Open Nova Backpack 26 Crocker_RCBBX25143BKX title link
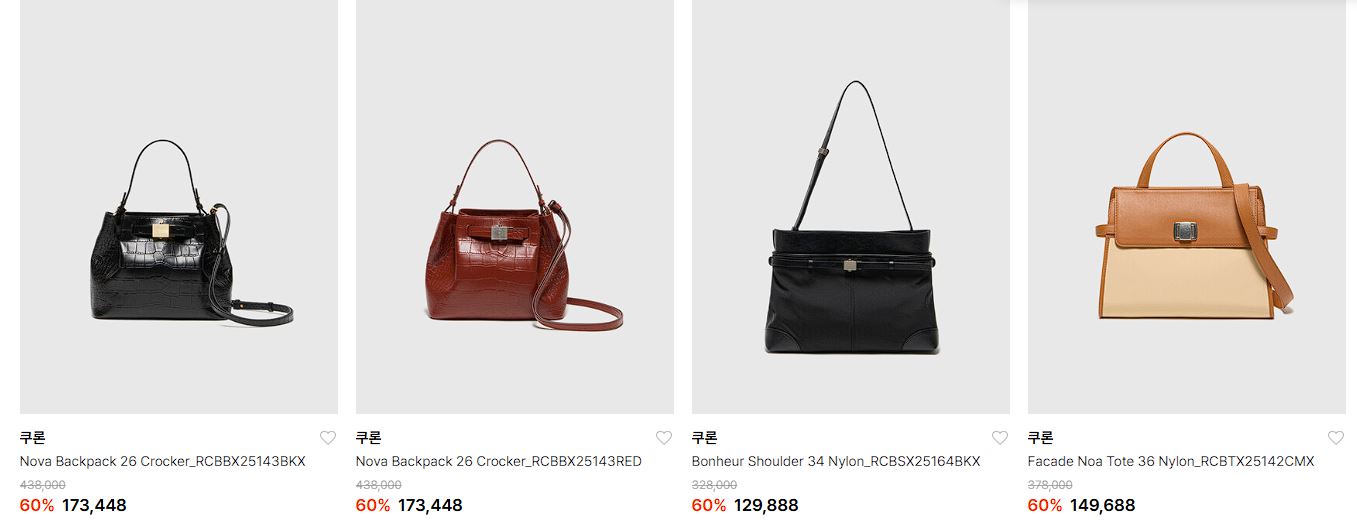 point(163,462)
